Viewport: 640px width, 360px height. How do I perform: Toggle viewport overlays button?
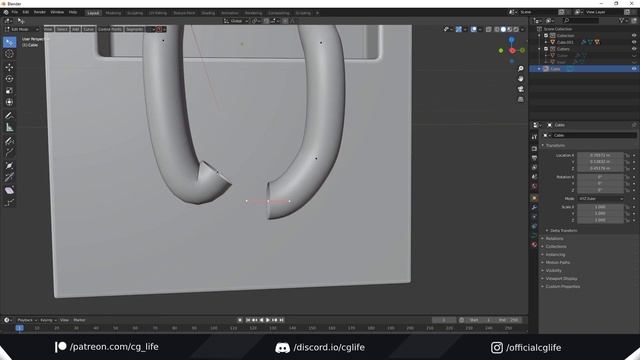473,29
